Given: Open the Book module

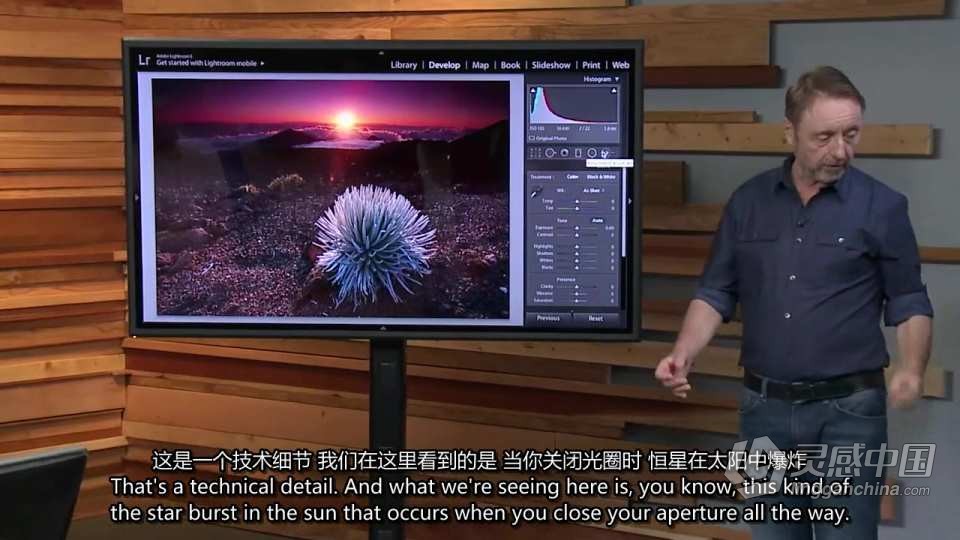Looking at the screenshot, I should [x=510, y=65].
